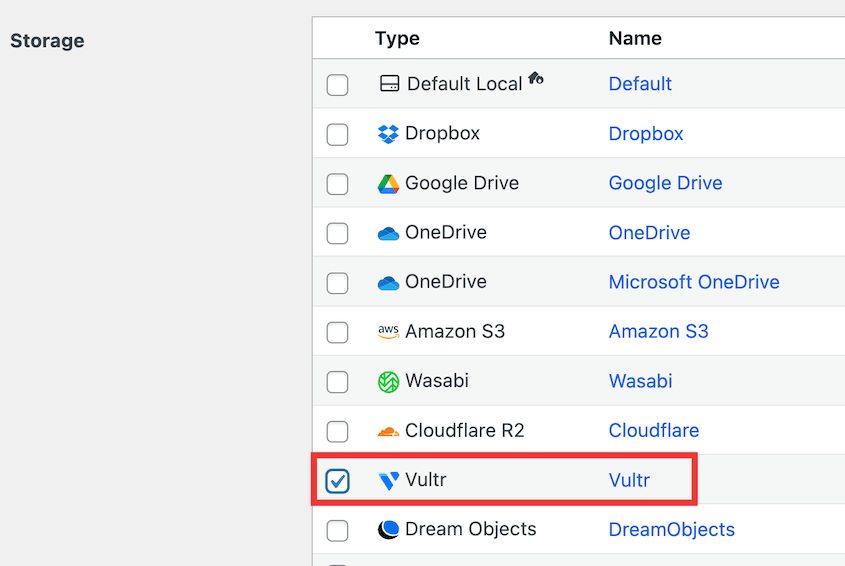The width and height of the screenshot is (845, 566).
Task: Open the OneDrive name link
Action: point(649,233)
